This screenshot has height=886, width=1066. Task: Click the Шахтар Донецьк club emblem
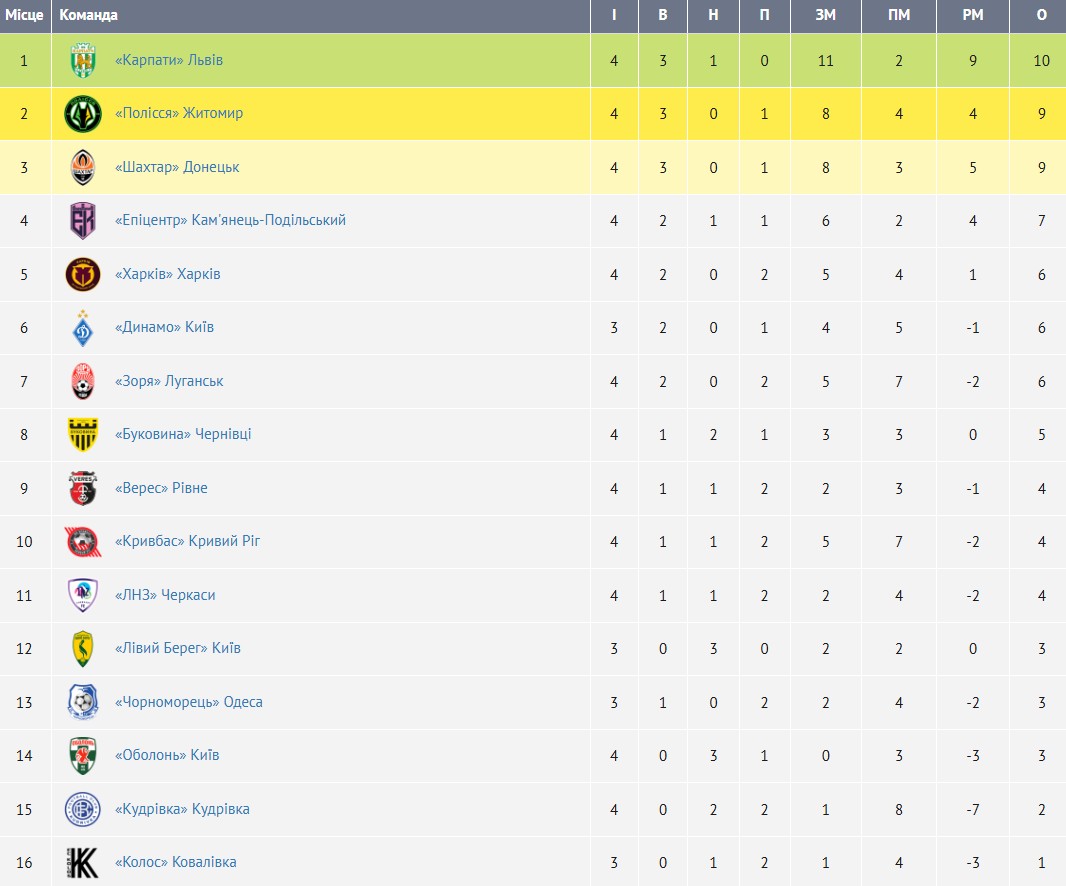83,167
